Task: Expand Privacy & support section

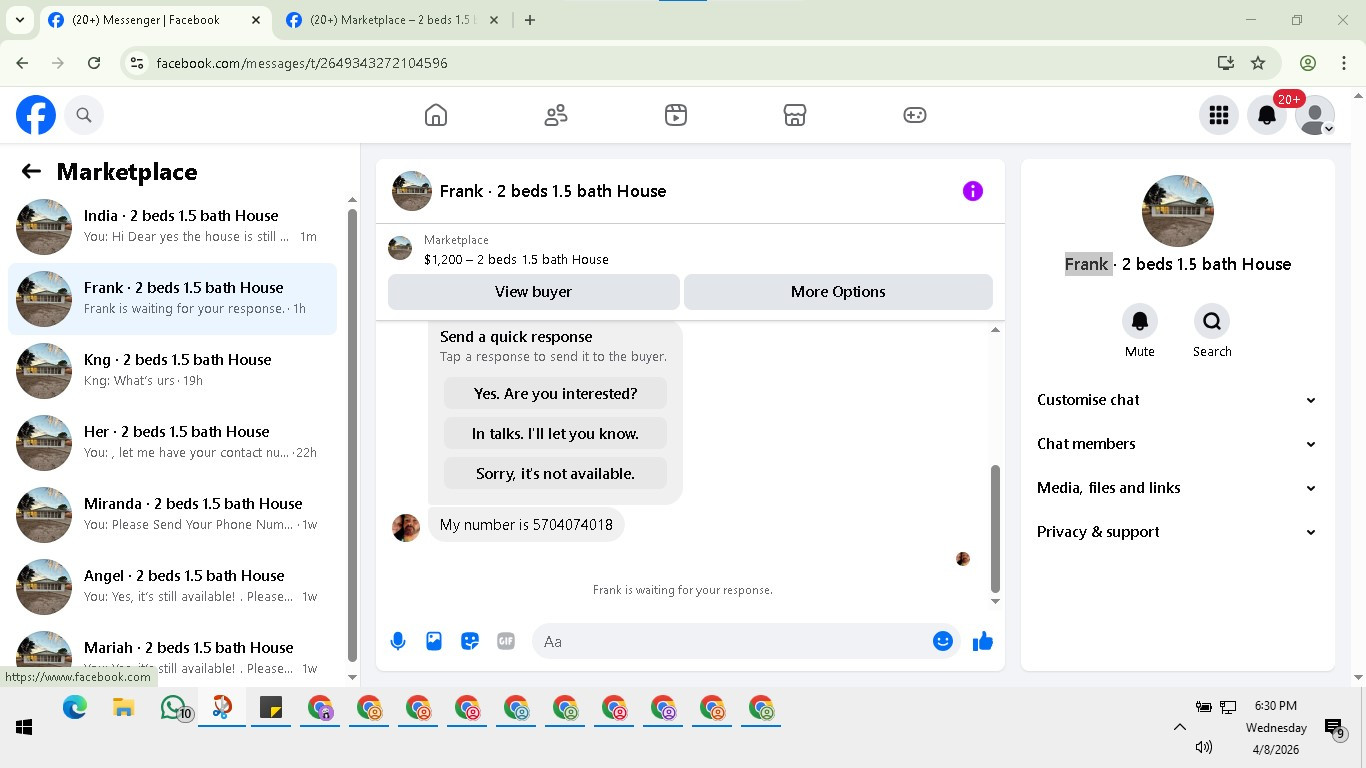Action: [1177, 532]
